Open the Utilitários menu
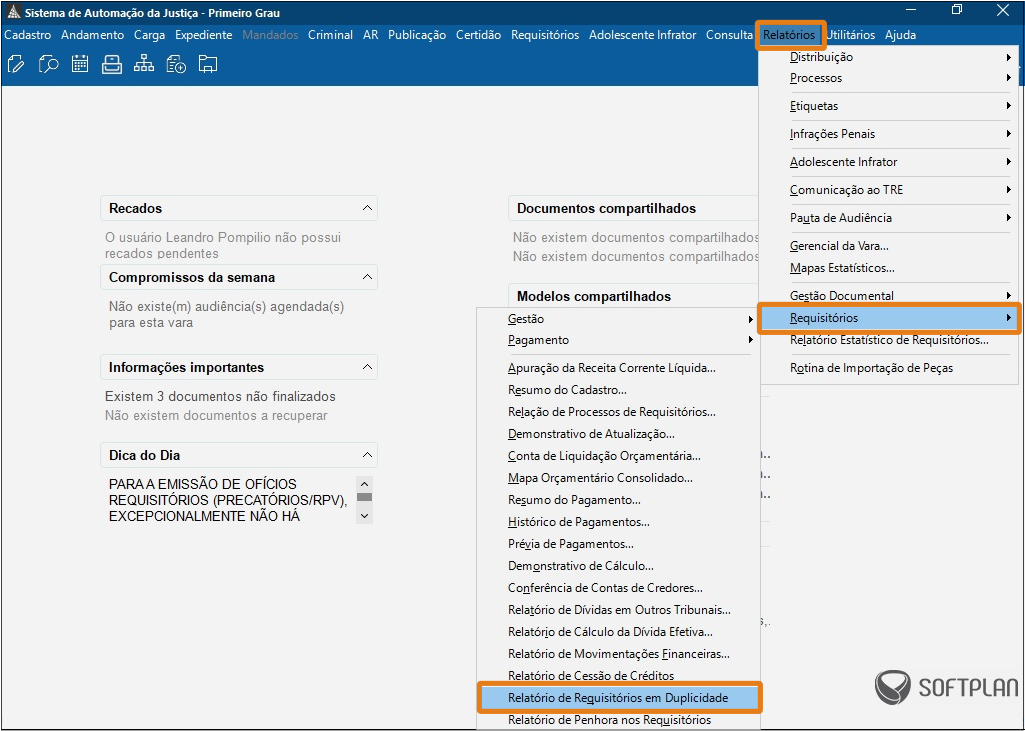This screenshot has height=731, width=1025. [x=850, y=35]
